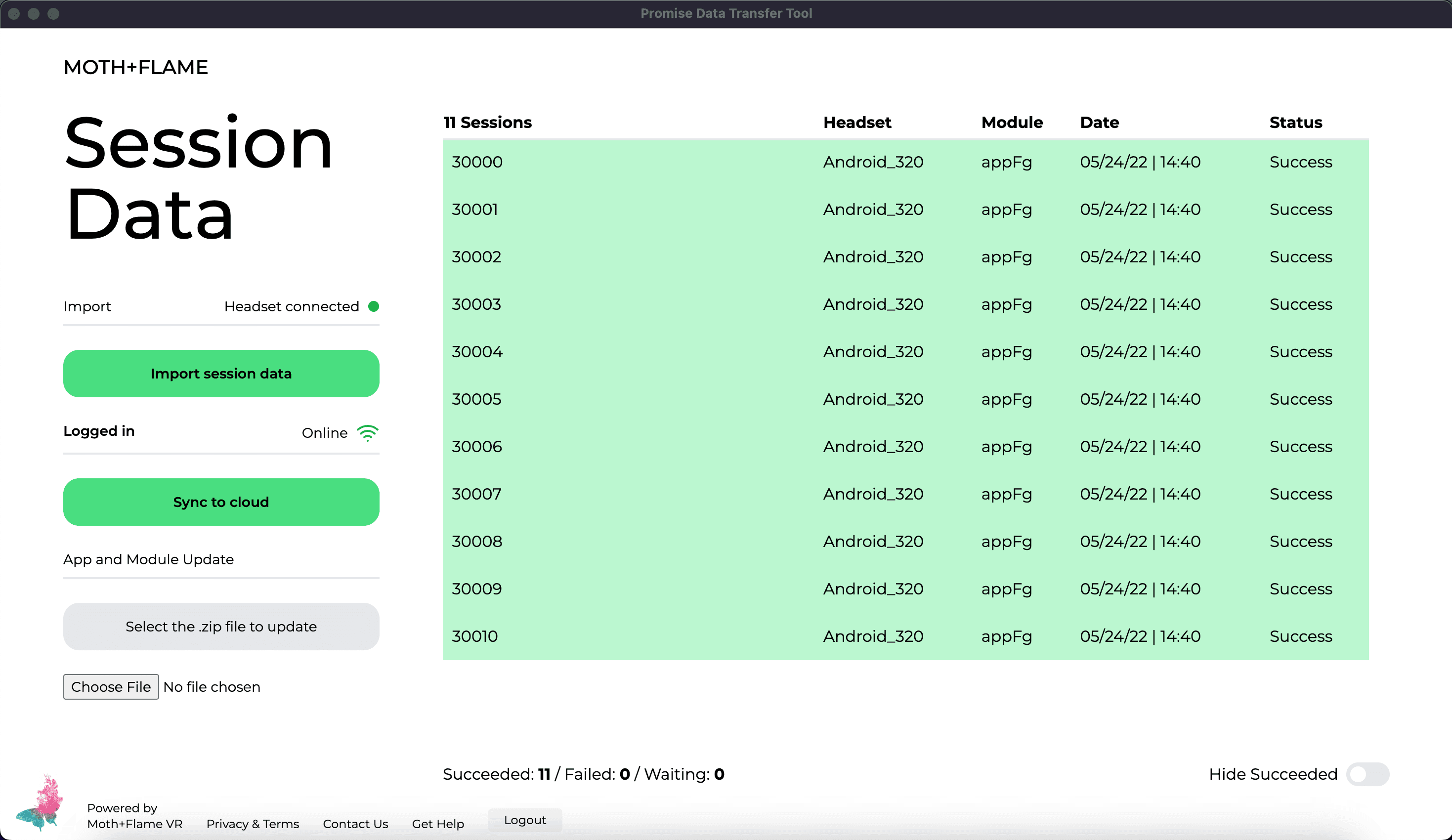The image size is (1452, 840).
Task: Click the MOTH+FLAME brand wordmark
Action: click(135, 67)
